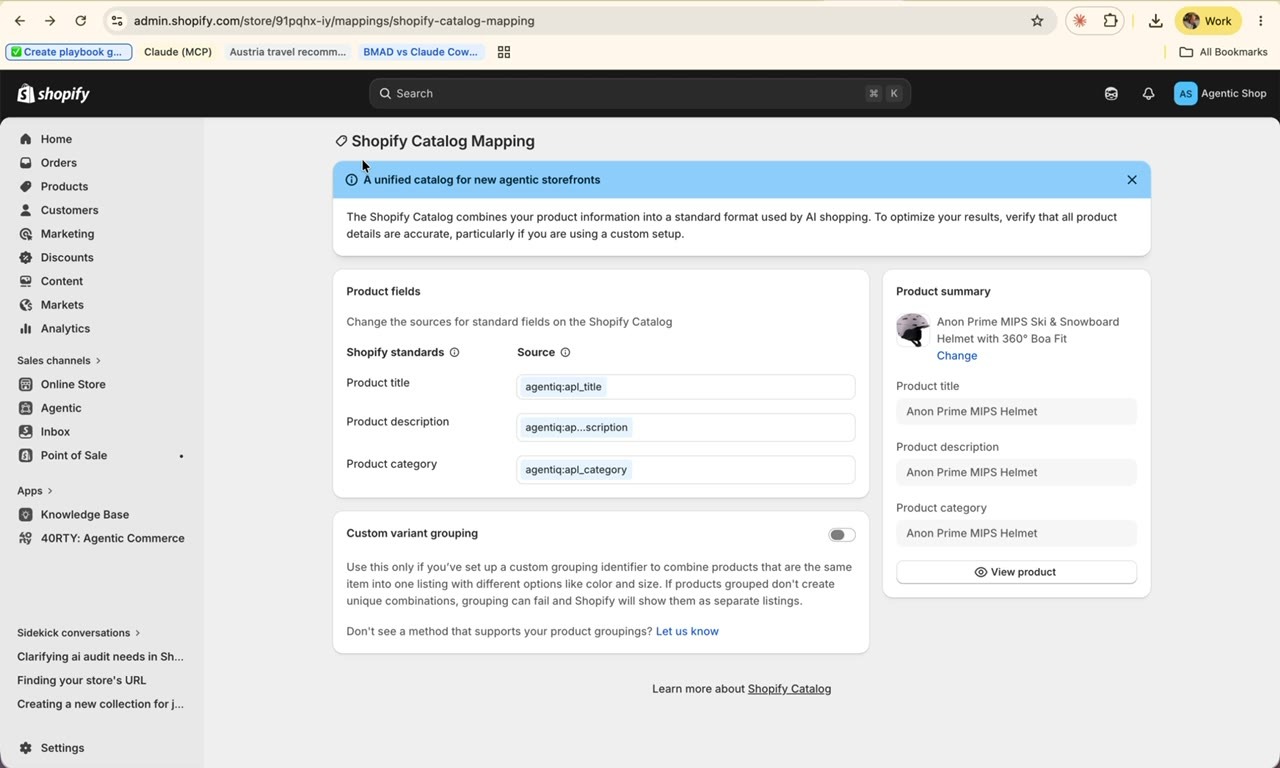Screen dimensions: 1280x768
Task: Click the Shopify logo
Action: (54, 93)
